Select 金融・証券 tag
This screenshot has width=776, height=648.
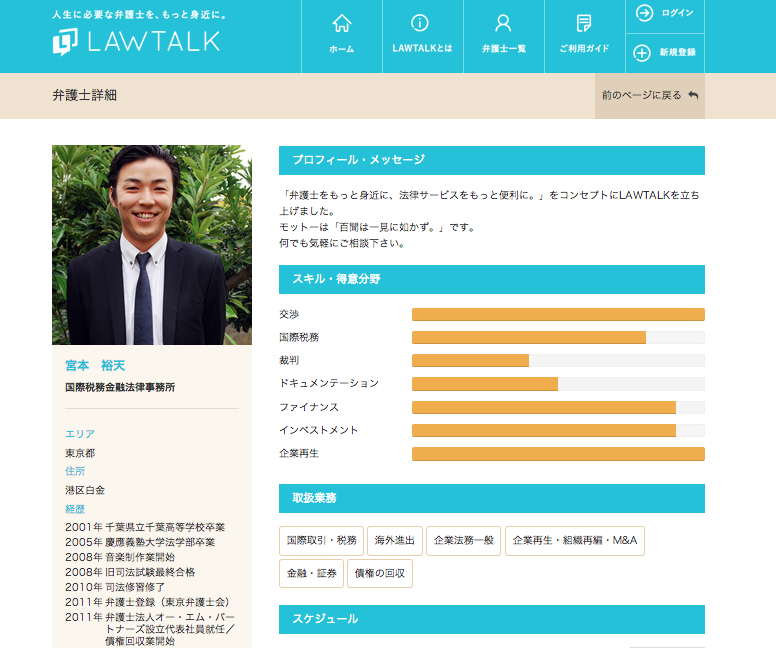coord(311,573)
